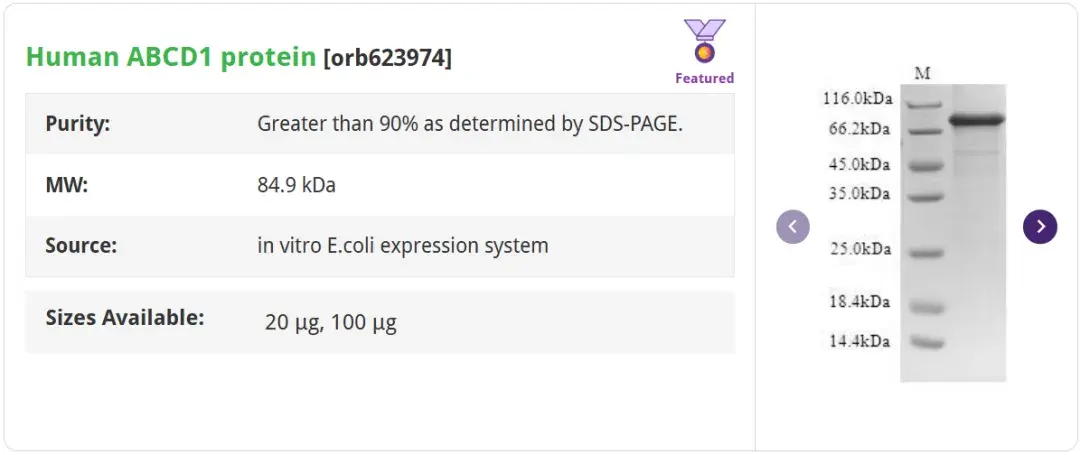Click the purple Featured label text
Screen dimensions: 1080x455
click(704, 78)
